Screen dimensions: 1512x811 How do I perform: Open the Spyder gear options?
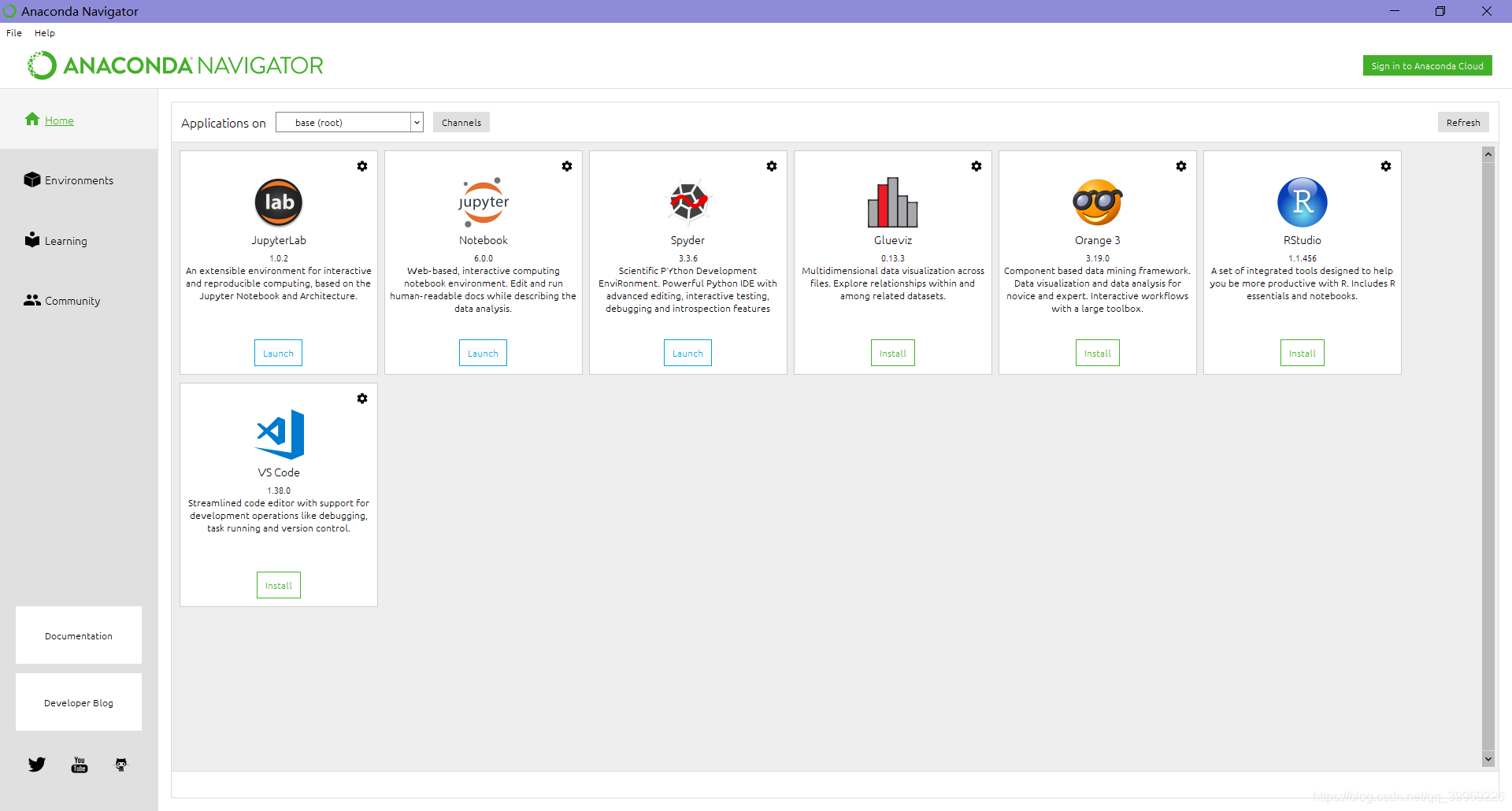coord(772,166)
